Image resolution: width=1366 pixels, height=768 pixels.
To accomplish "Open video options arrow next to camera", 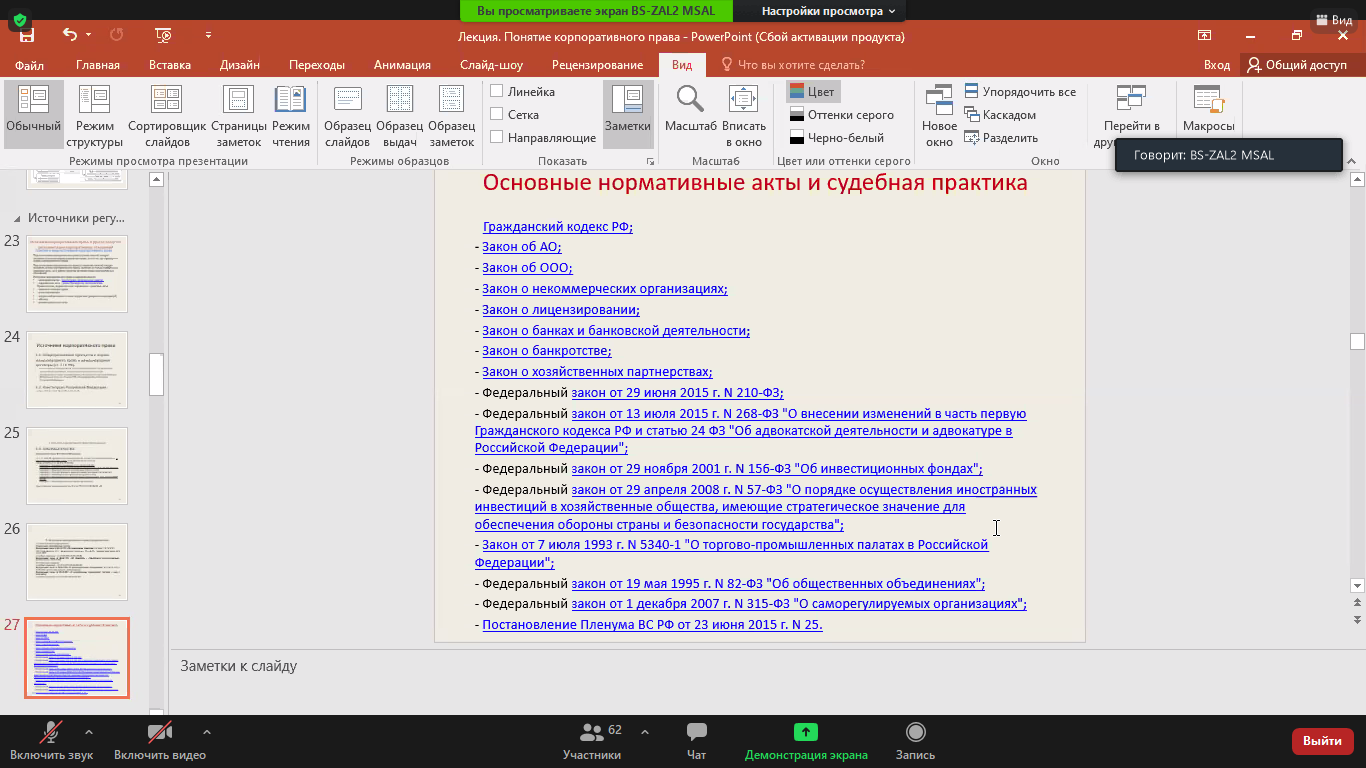I will (207, 732).
